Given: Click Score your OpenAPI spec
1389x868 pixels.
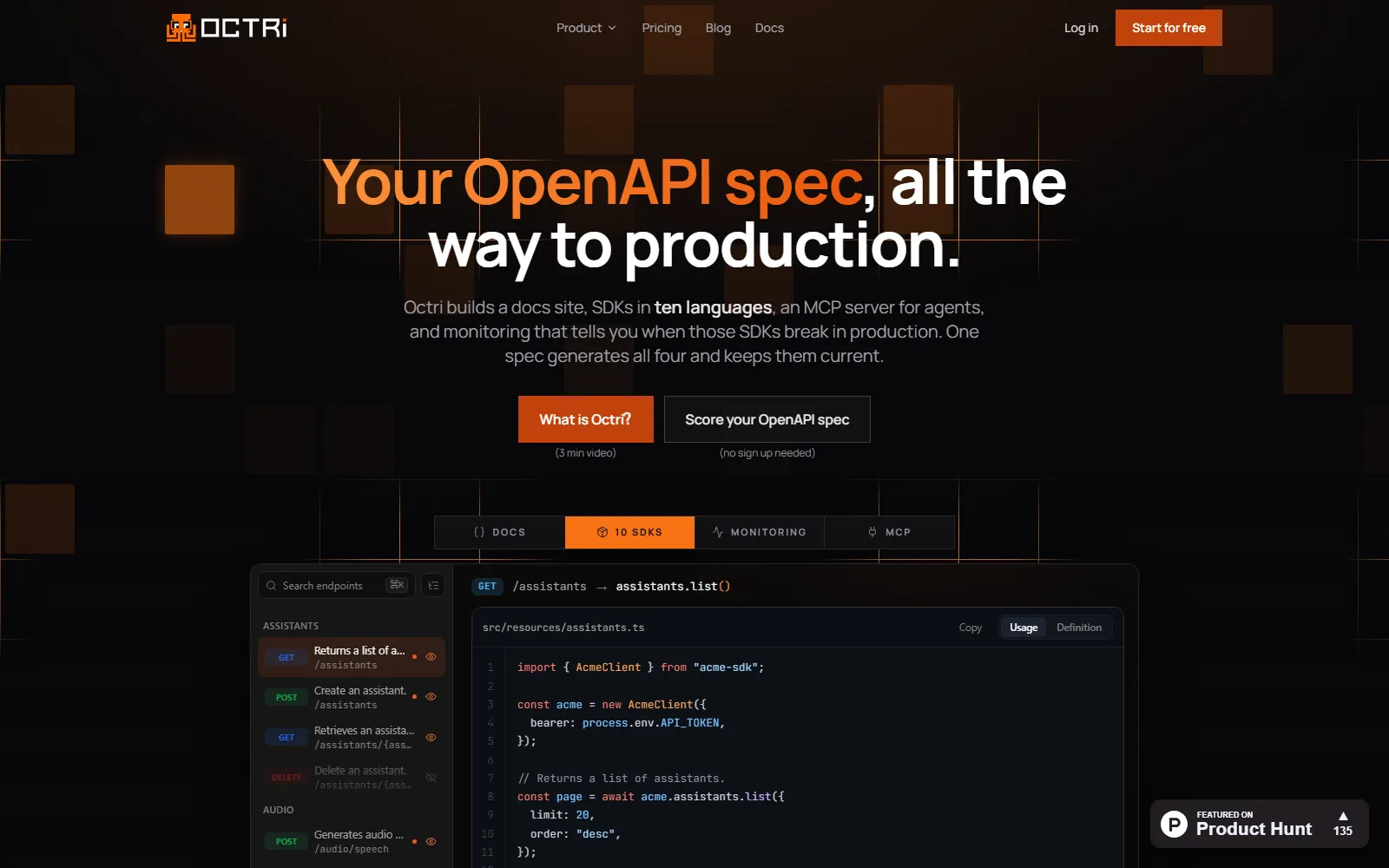Looking at the screenshot, I should (x=767, y=419).
